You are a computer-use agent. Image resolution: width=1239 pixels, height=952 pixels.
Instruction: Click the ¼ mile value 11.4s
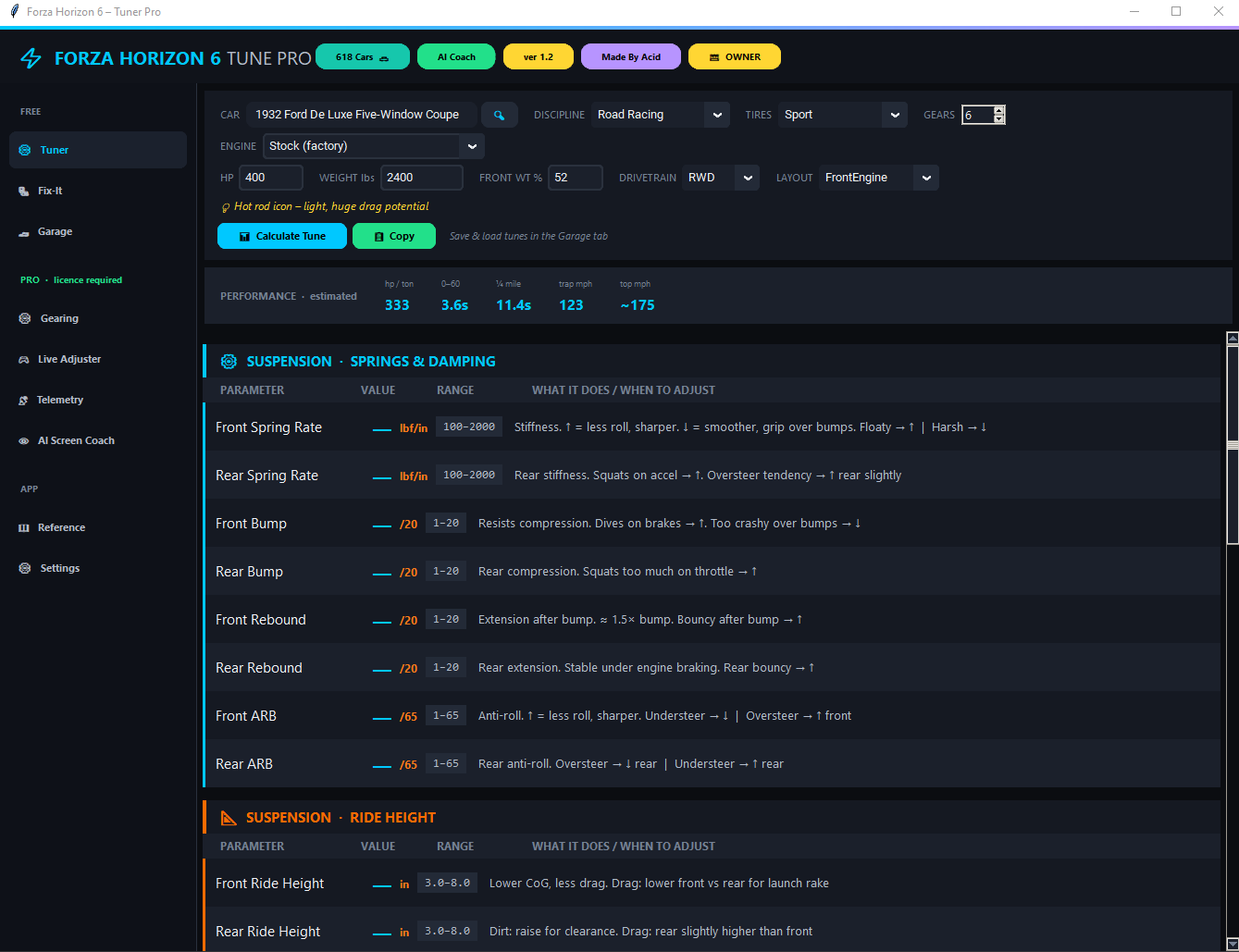click(x=514, y=305)
